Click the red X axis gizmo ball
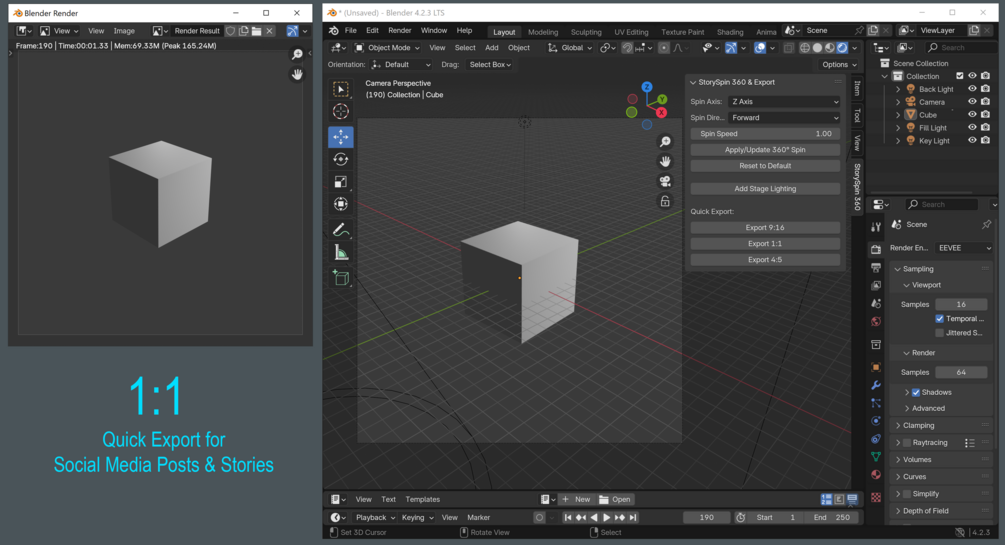Viewport: 1005px width, 545px height. [661, 112]
